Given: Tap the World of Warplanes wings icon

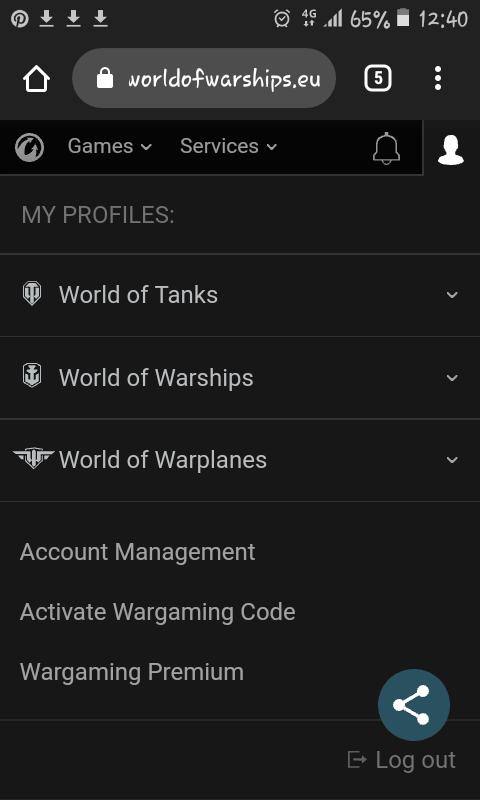Looking at the screenshot, I should pos(33,458).
